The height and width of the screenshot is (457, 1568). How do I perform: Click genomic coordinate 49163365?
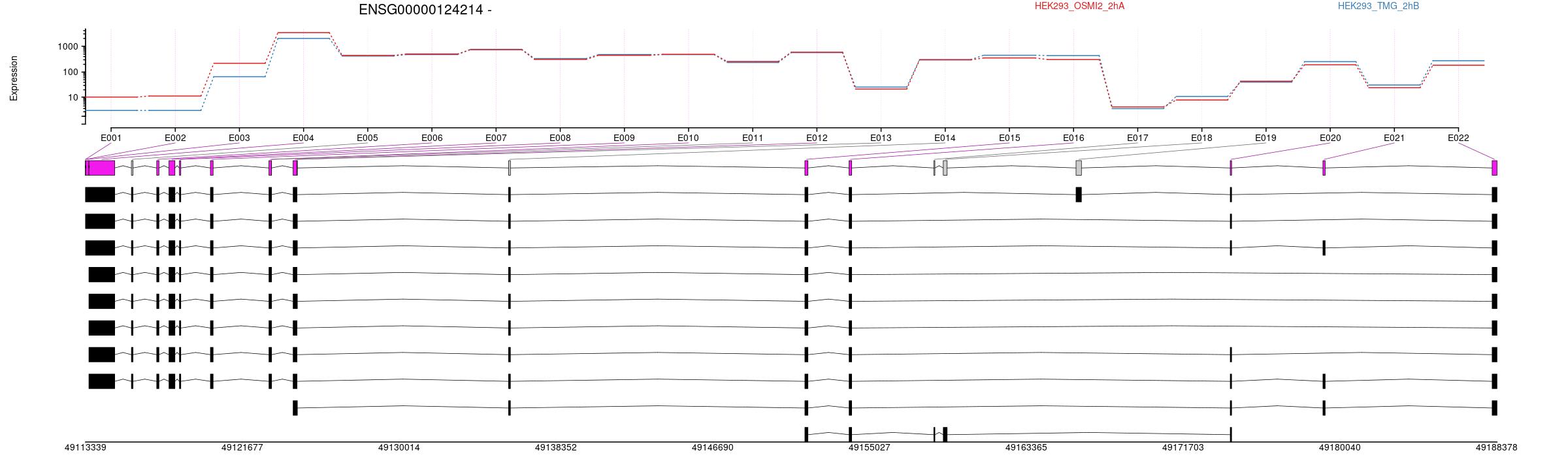[1026, 448]
